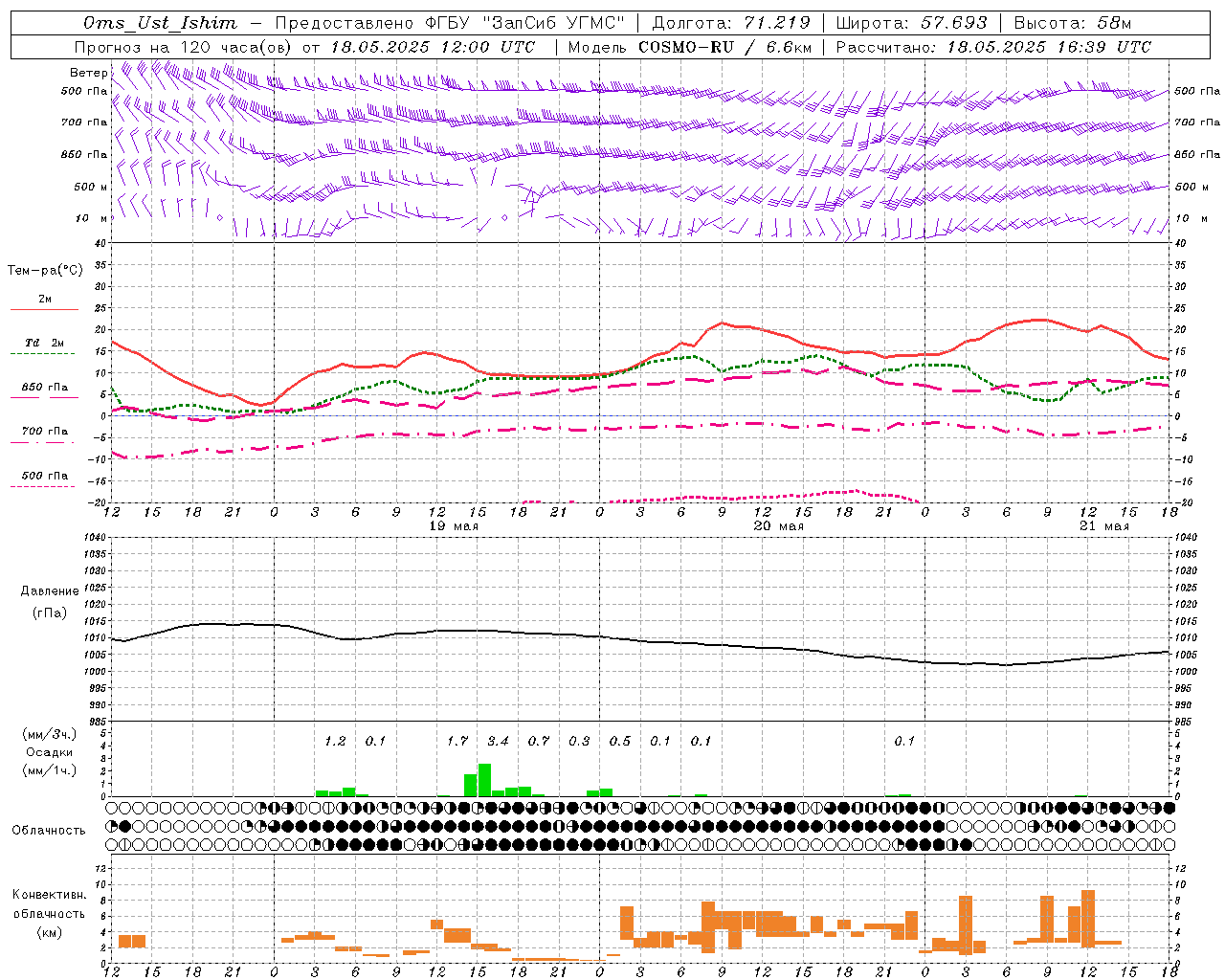Click the precipitation total 0.5
This screenshot has height=980, width=1225.
pos(620,741)
